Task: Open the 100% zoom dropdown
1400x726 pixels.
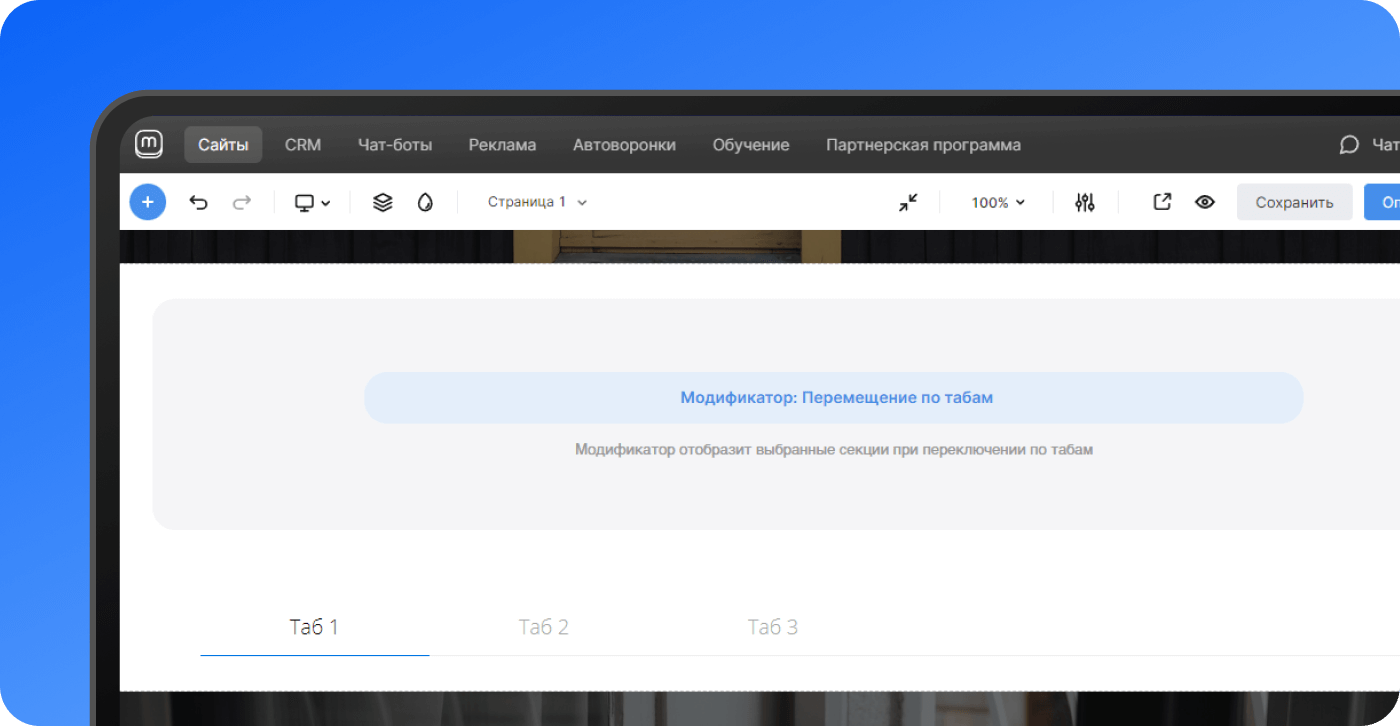Action: (x=998, y=203)
